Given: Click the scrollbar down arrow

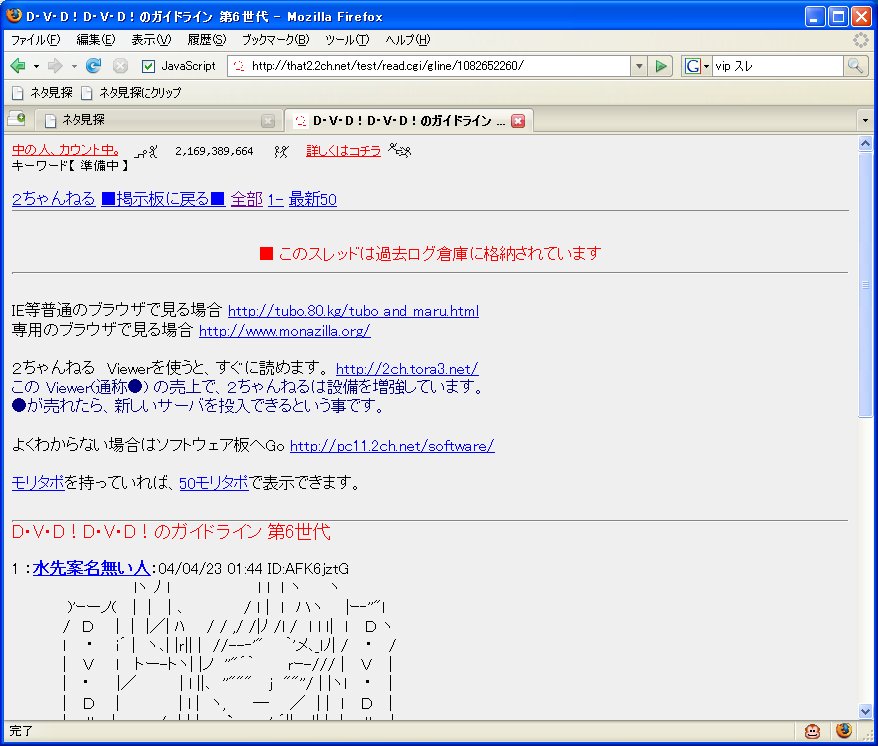Looking at the screenshot, I should point(865,711).
